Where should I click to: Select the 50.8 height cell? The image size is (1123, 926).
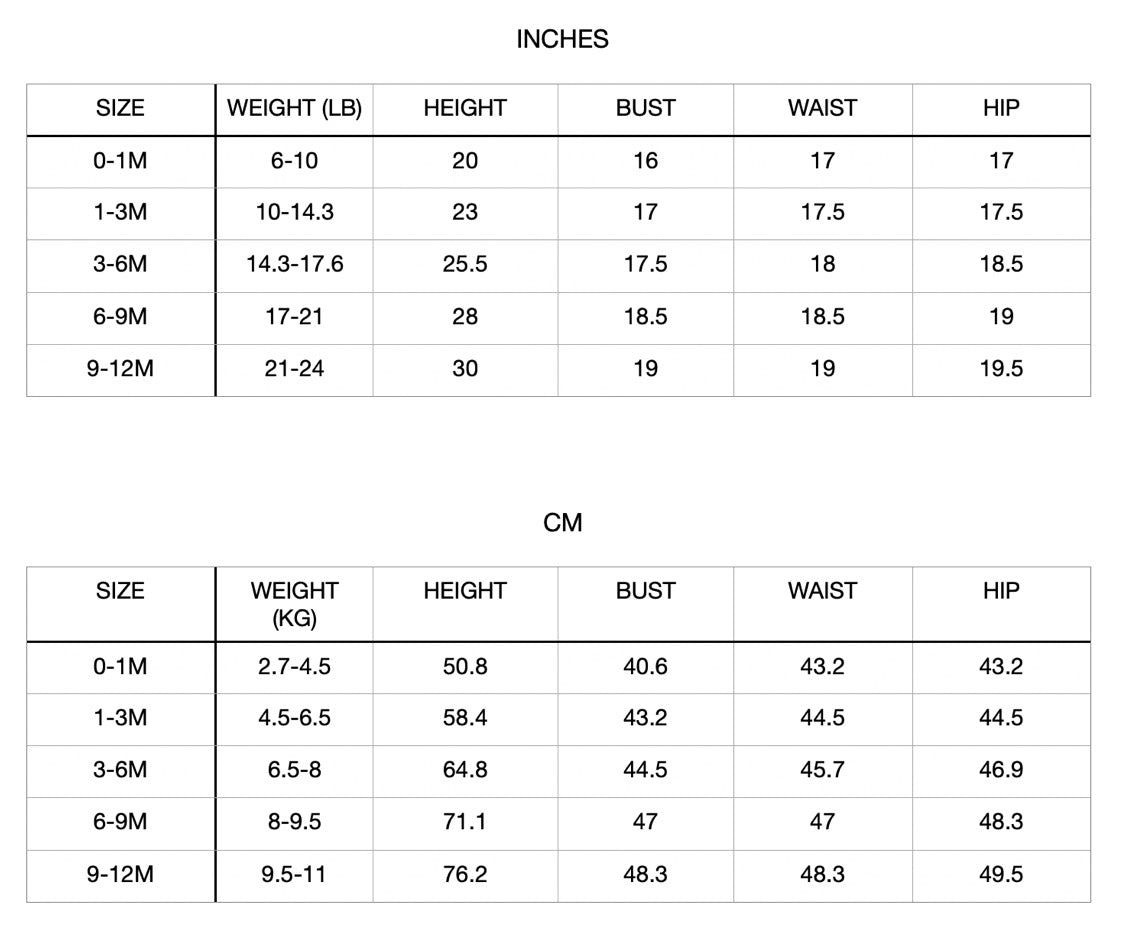[x=465, y=666]
